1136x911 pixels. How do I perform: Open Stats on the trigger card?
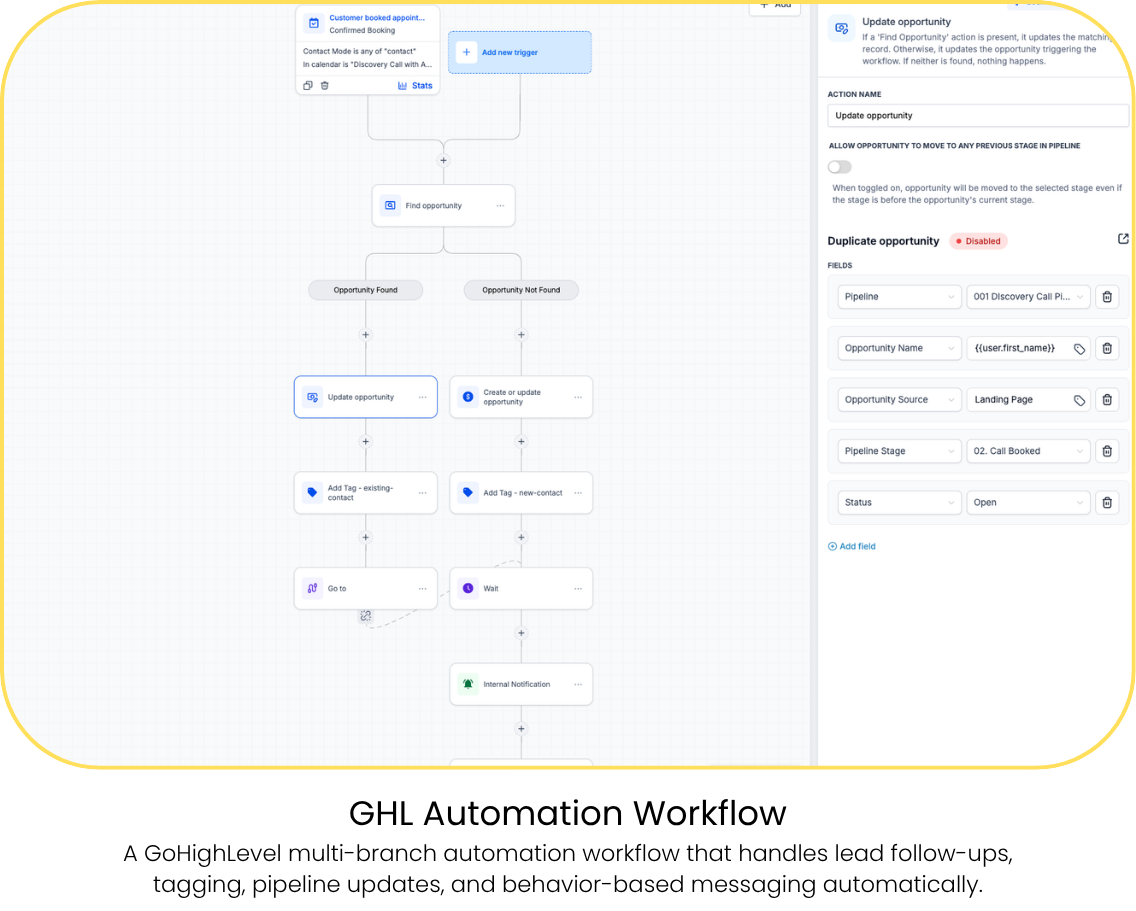point(415,86)
